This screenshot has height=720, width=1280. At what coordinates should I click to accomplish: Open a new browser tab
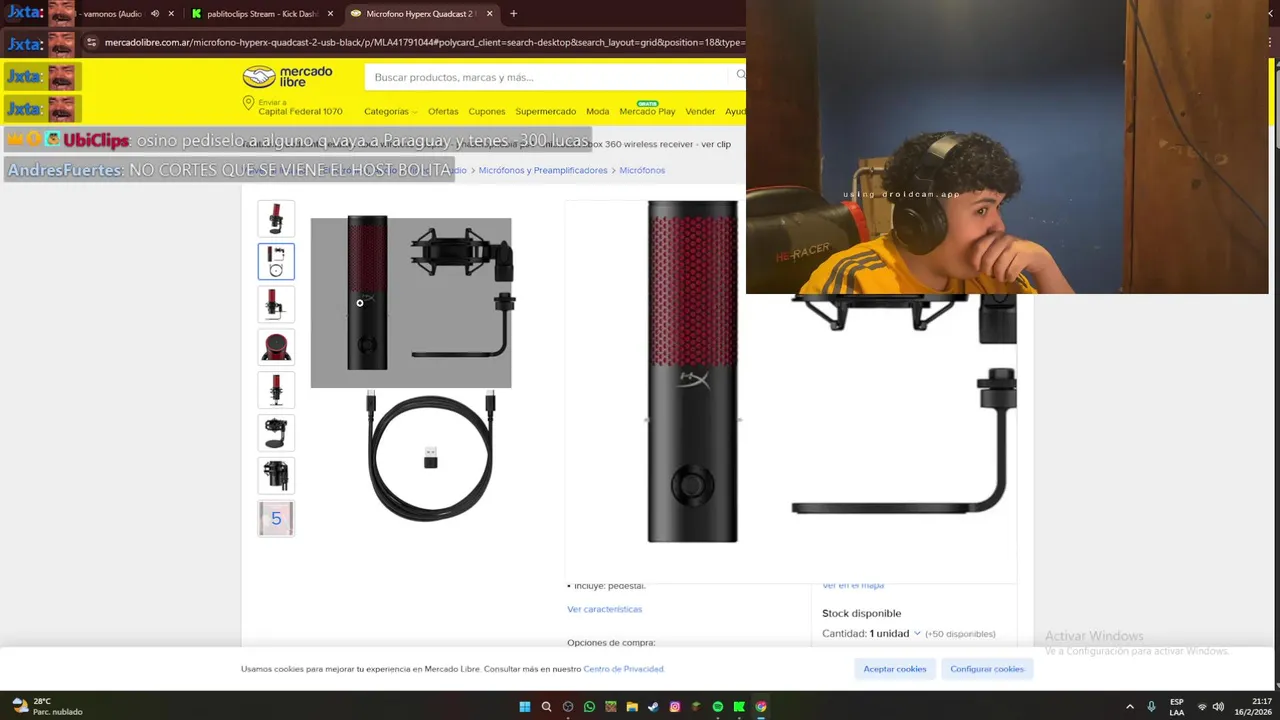pos(513,14)
